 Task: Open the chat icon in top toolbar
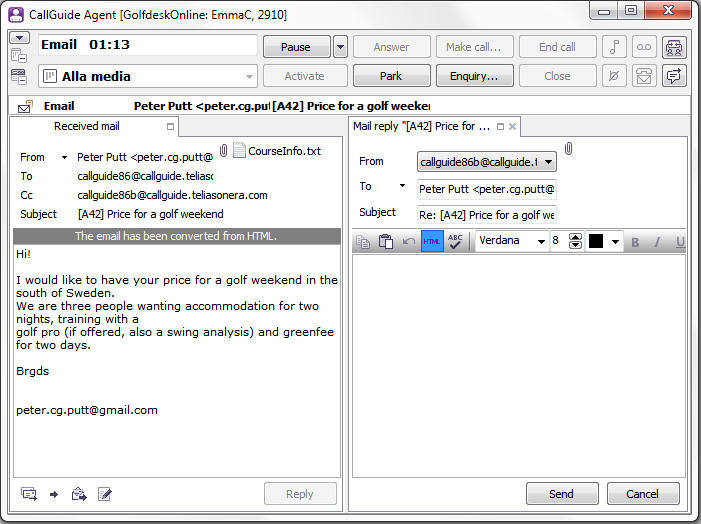[x=674, y=76]
